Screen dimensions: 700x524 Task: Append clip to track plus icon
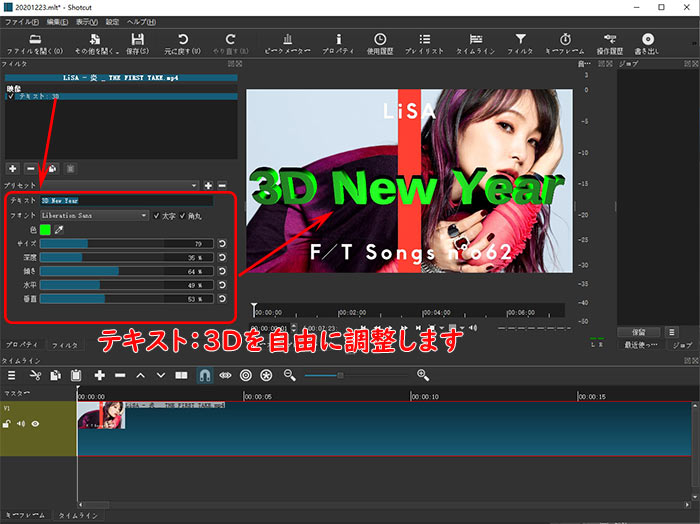100,375
